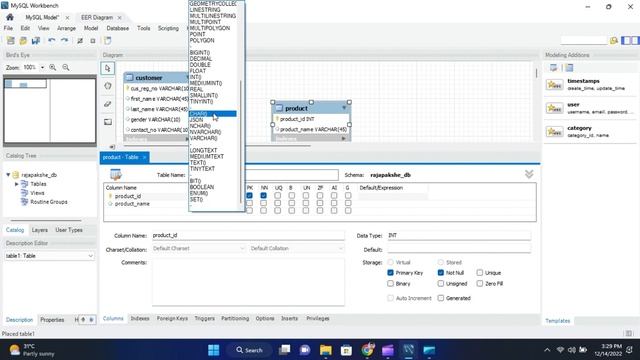Open Google Chrome from taskbar

pyautogui.click(x=367, y=350)
